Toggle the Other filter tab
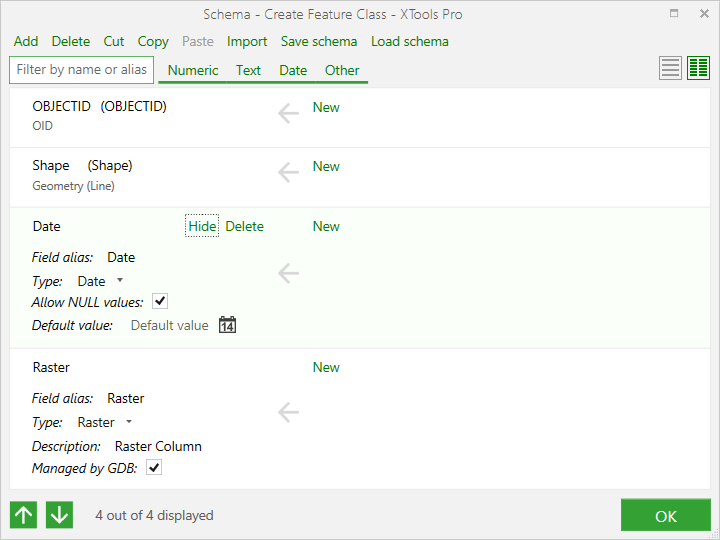Viewport: 720px width, 540px height. pos(342,70)
